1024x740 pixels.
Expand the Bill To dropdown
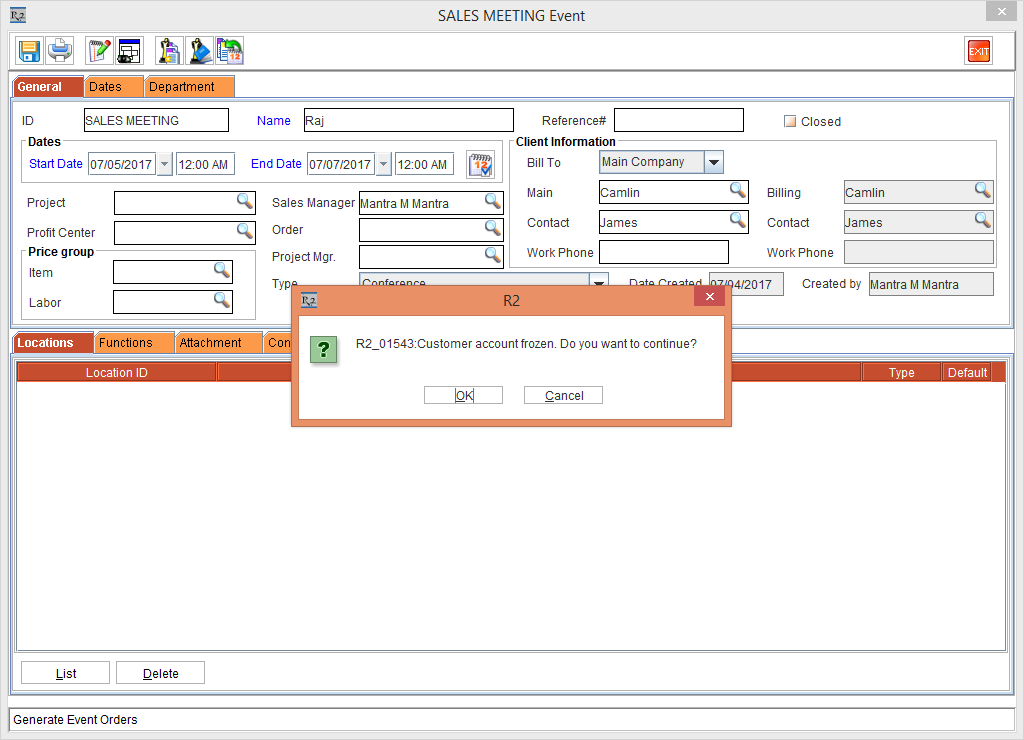tap(713, 162)
